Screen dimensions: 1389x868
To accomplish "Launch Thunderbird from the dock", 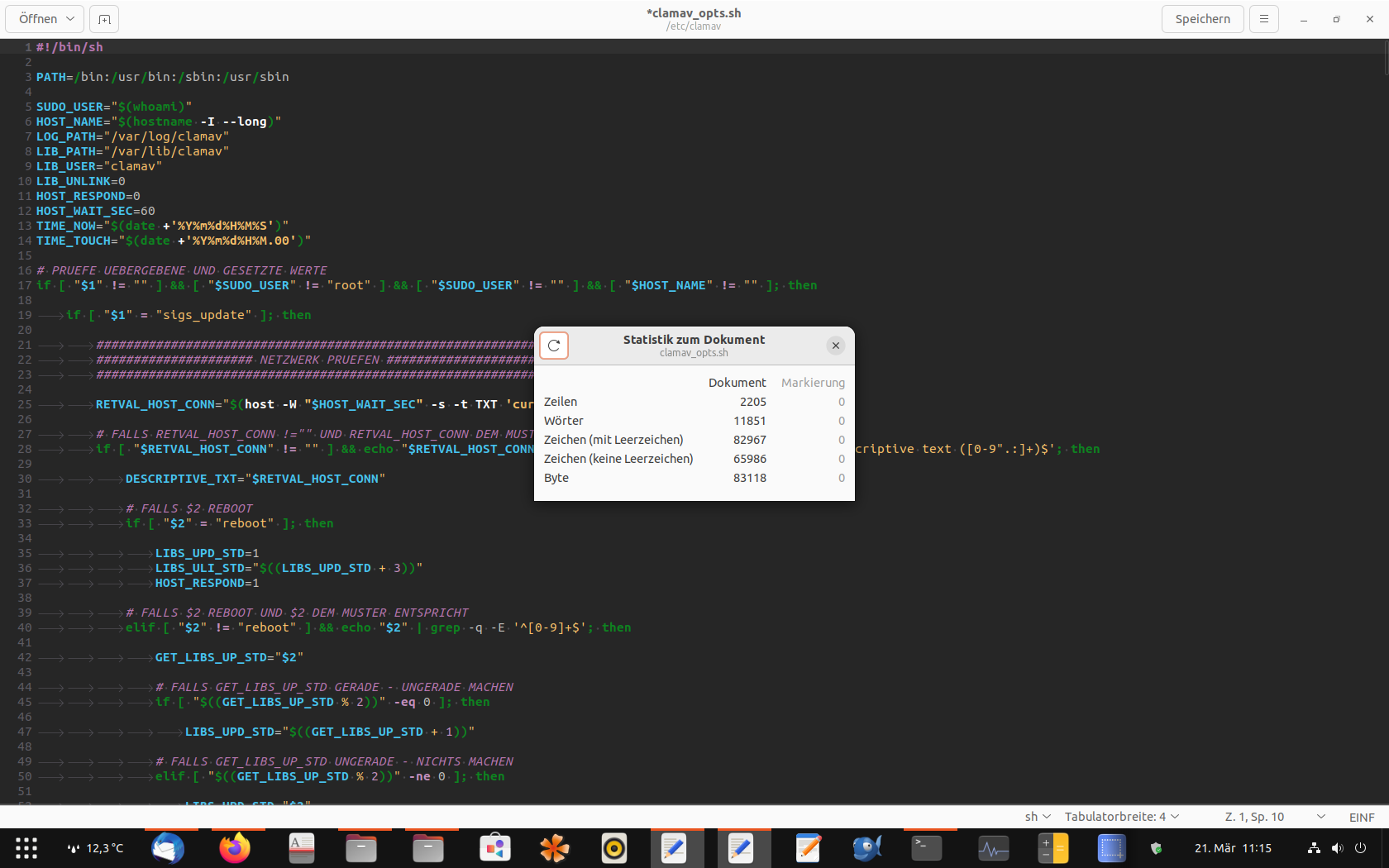I will [x=168, y=848].
